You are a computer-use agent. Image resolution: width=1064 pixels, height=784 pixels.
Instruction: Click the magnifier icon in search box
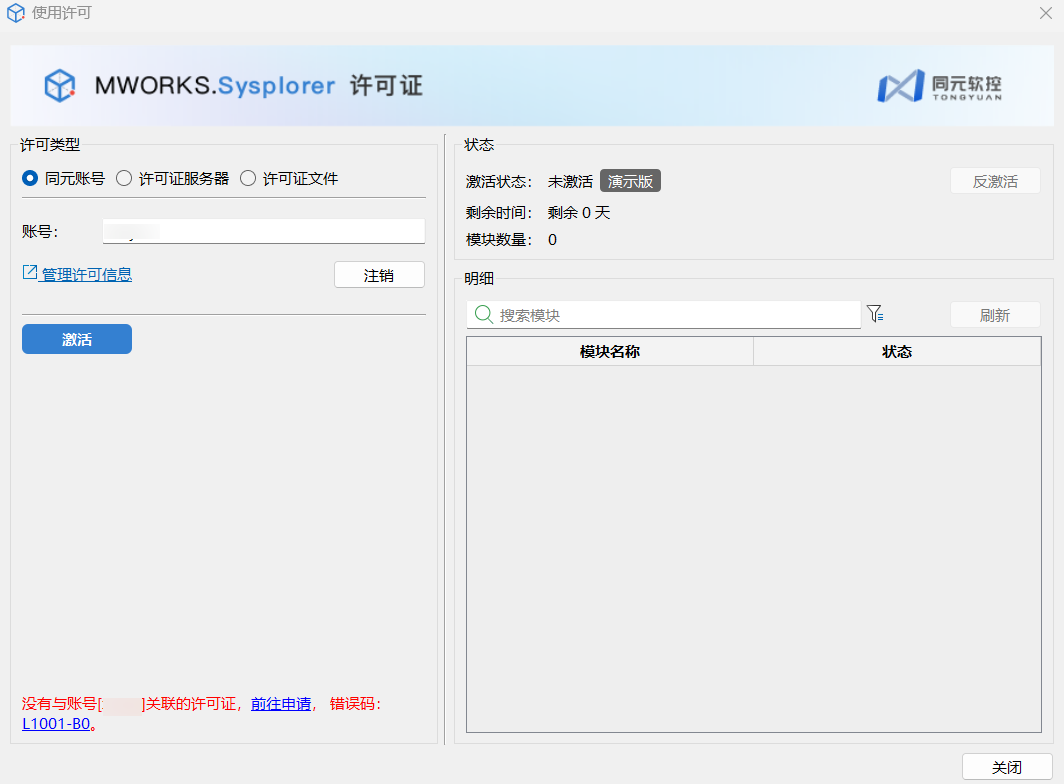tap(483, 315)
